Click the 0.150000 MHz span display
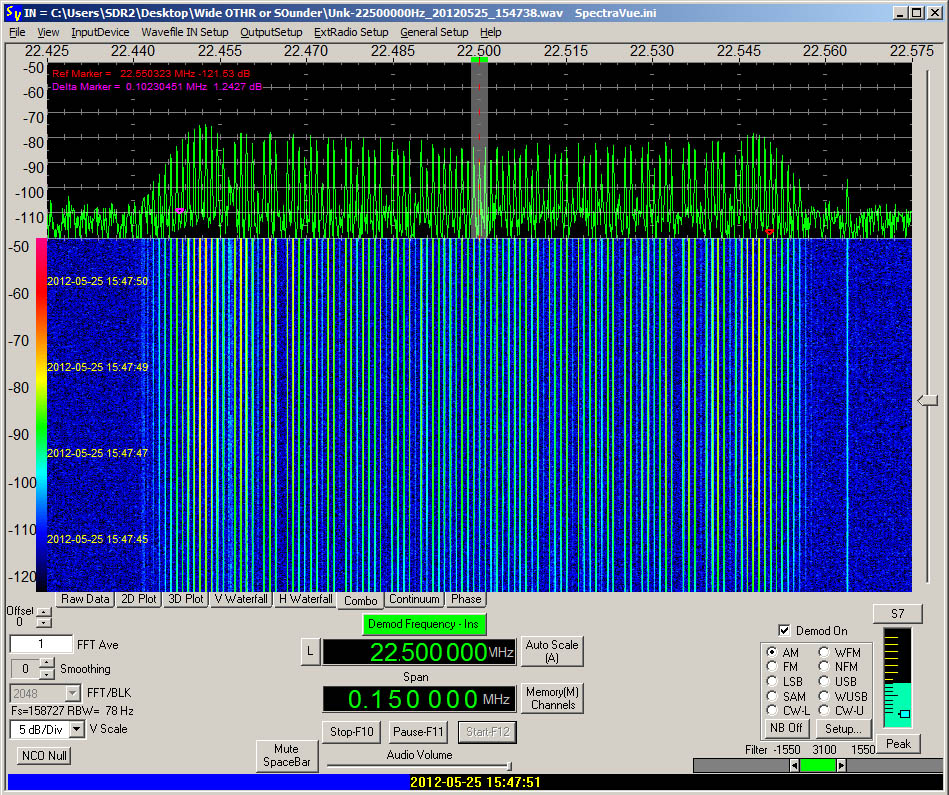The image size is (949, 795). pyautogui.click(x=419, y=699)
